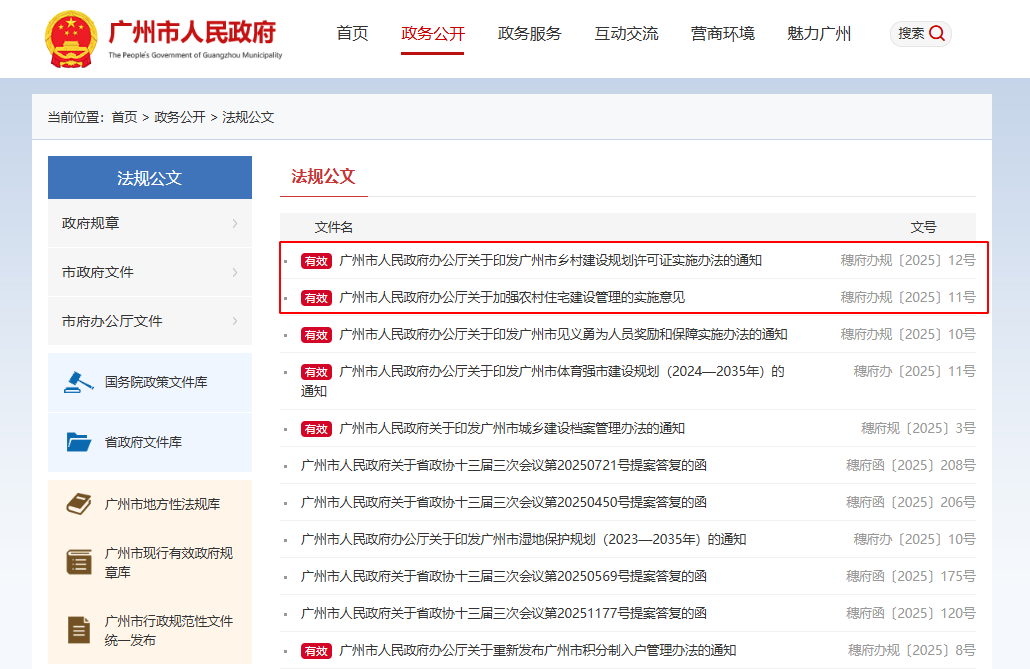Click the 搜索 search box
This screenshot has width=1030, height=669.
click(x=920, y=34)
